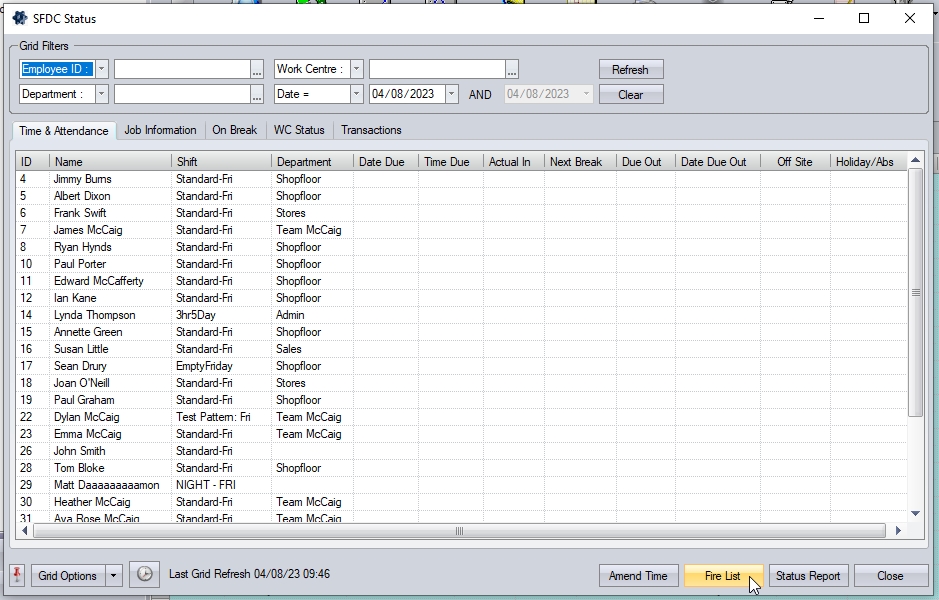Switch to the WC Status tab
This screenshot has height=600, width=939.
tap(299, 130)
